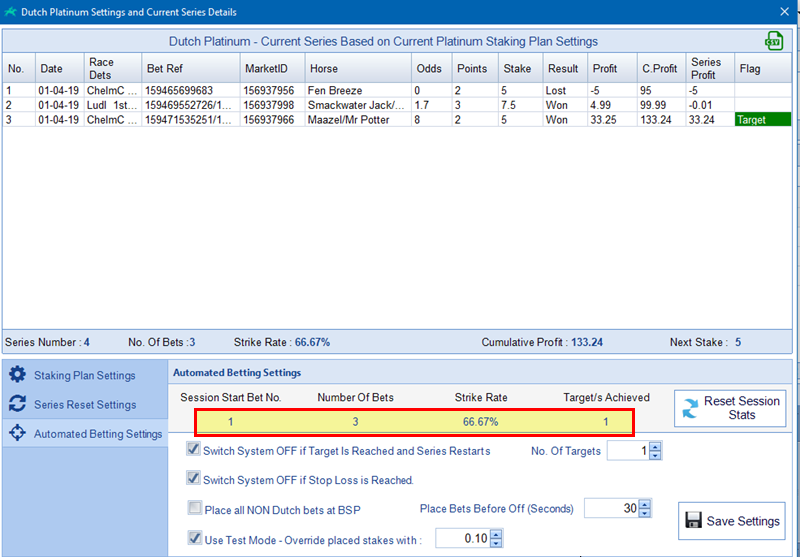Toggle Switch System OFF if Stop Loss is Reached

pyautogui.click(x=193, y=478)
